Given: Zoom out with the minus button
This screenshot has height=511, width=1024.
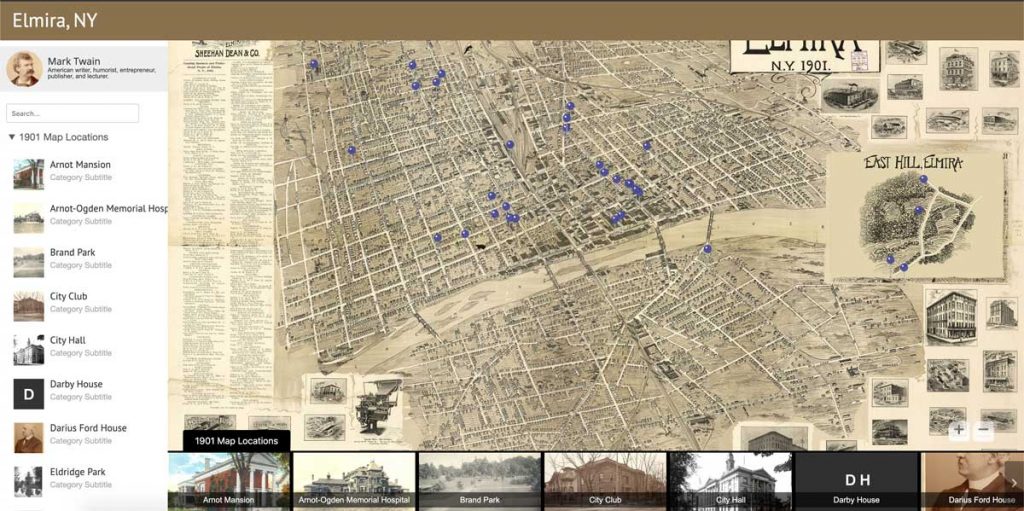Looking at the screenshot, I should 984,430.
